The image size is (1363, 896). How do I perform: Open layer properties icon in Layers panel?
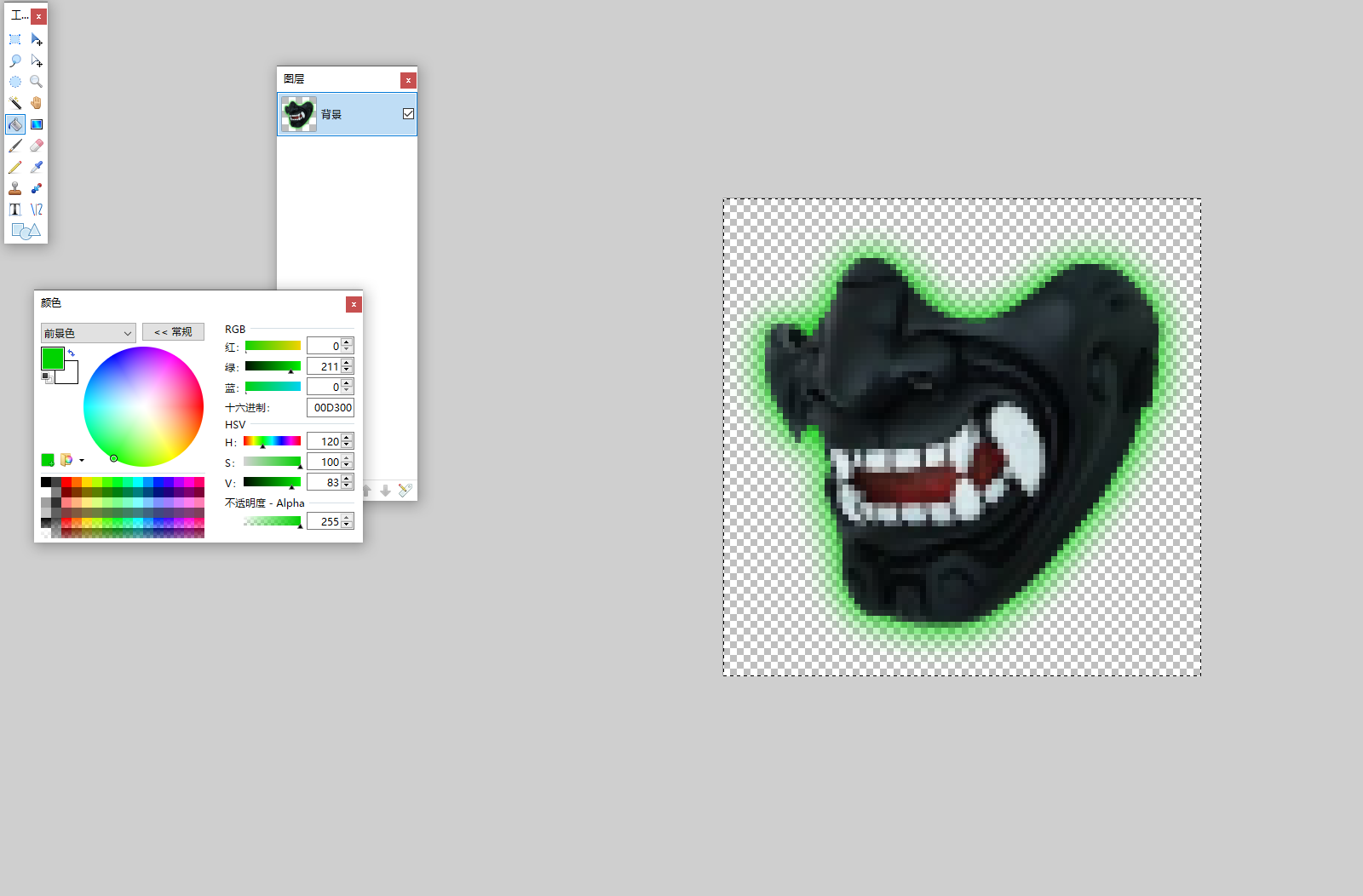coord(405,490)
